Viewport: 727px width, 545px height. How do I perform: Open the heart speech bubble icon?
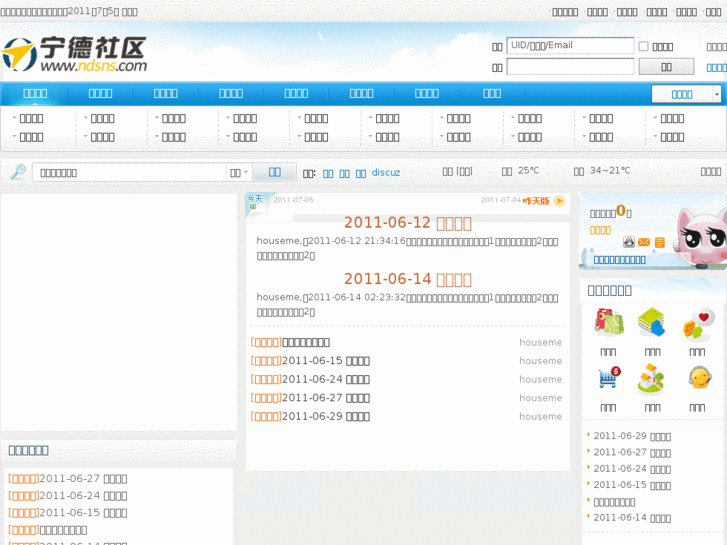(x=698, y=323)
